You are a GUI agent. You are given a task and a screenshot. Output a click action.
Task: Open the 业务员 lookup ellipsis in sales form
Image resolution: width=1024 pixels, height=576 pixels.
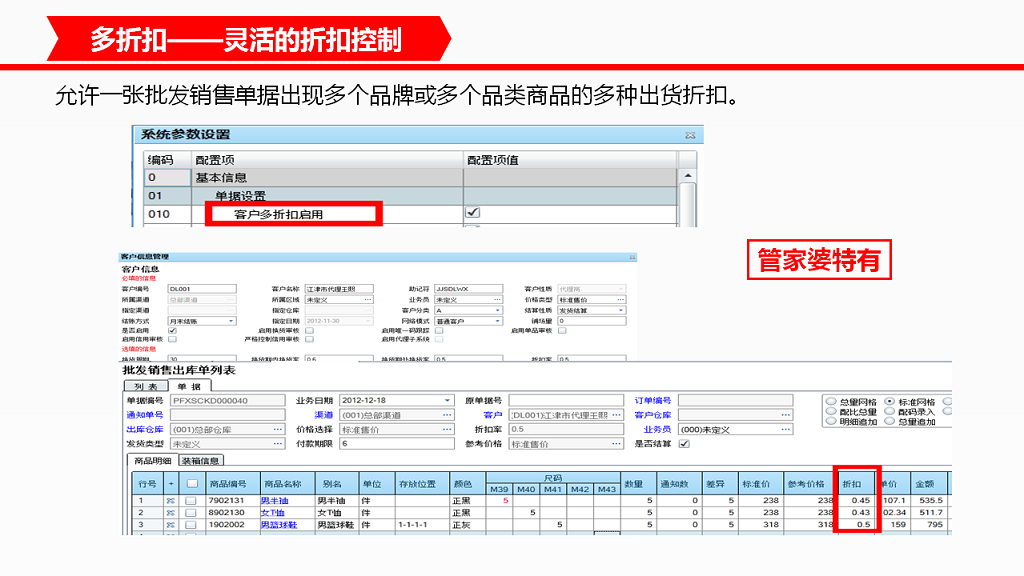click(785, 429)
